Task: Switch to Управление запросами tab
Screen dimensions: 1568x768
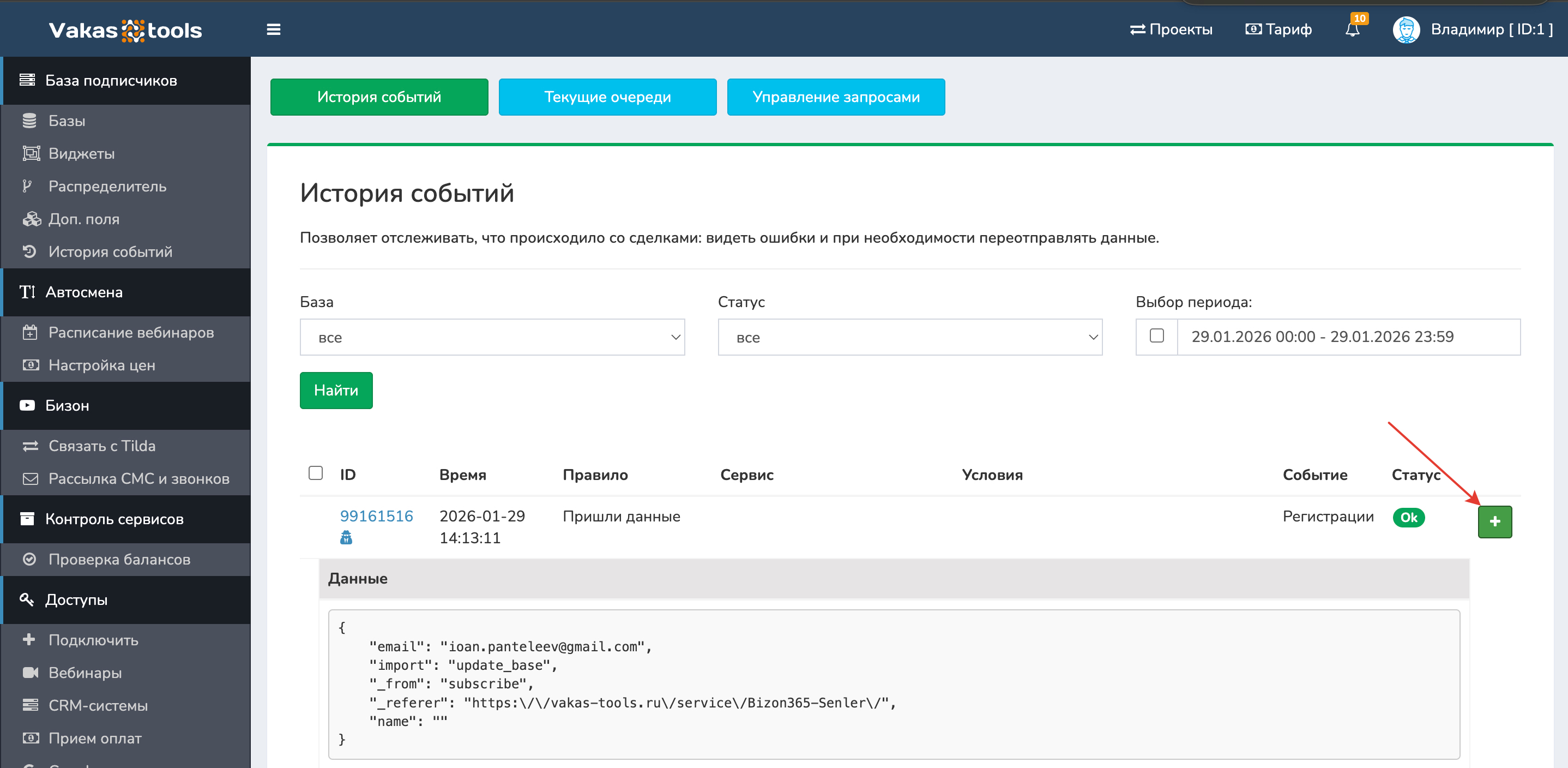Action: point(835,97)
